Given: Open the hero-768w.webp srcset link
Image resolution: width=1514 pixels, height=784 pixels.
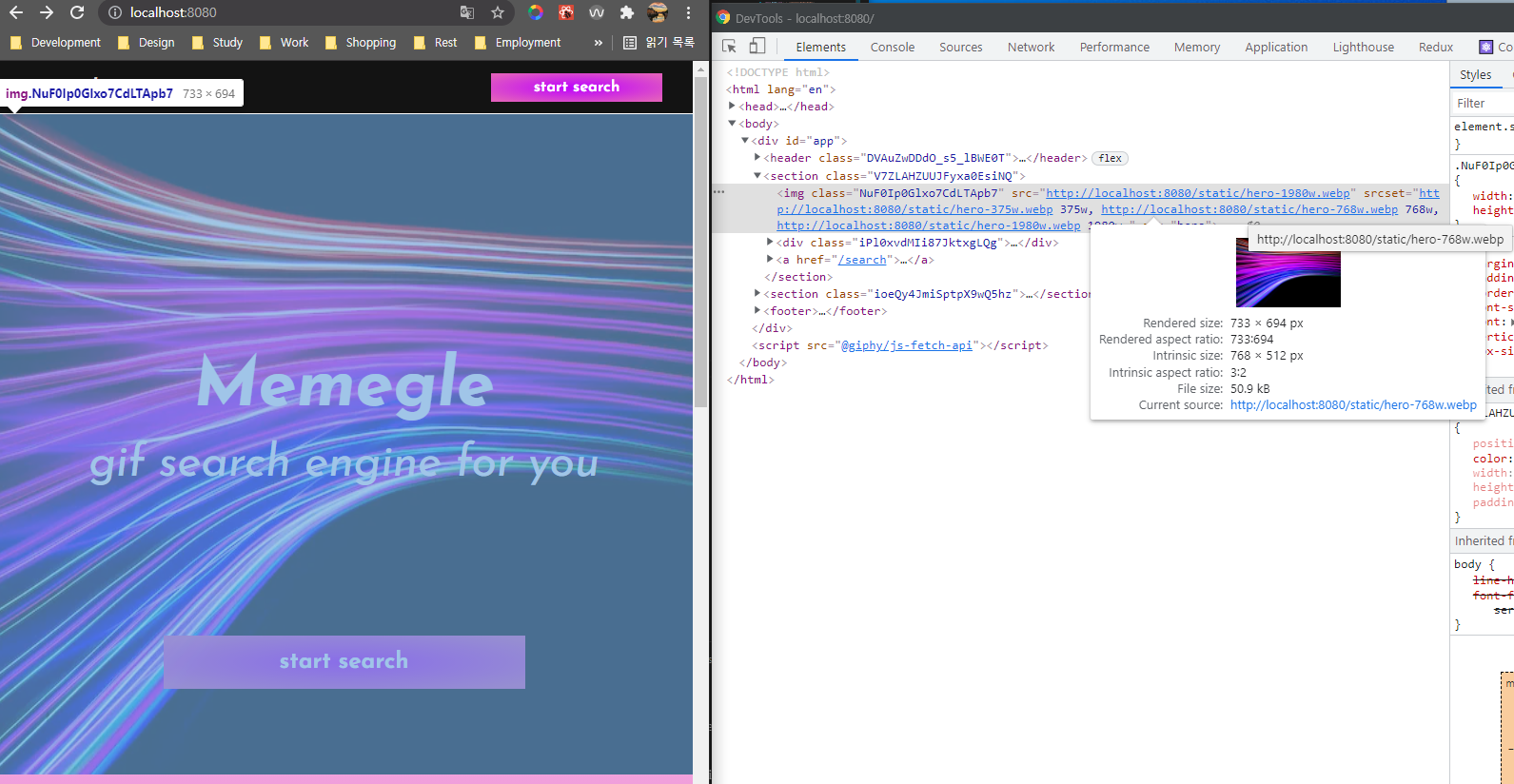Looking at the screenshot, I should [1249, 209].
